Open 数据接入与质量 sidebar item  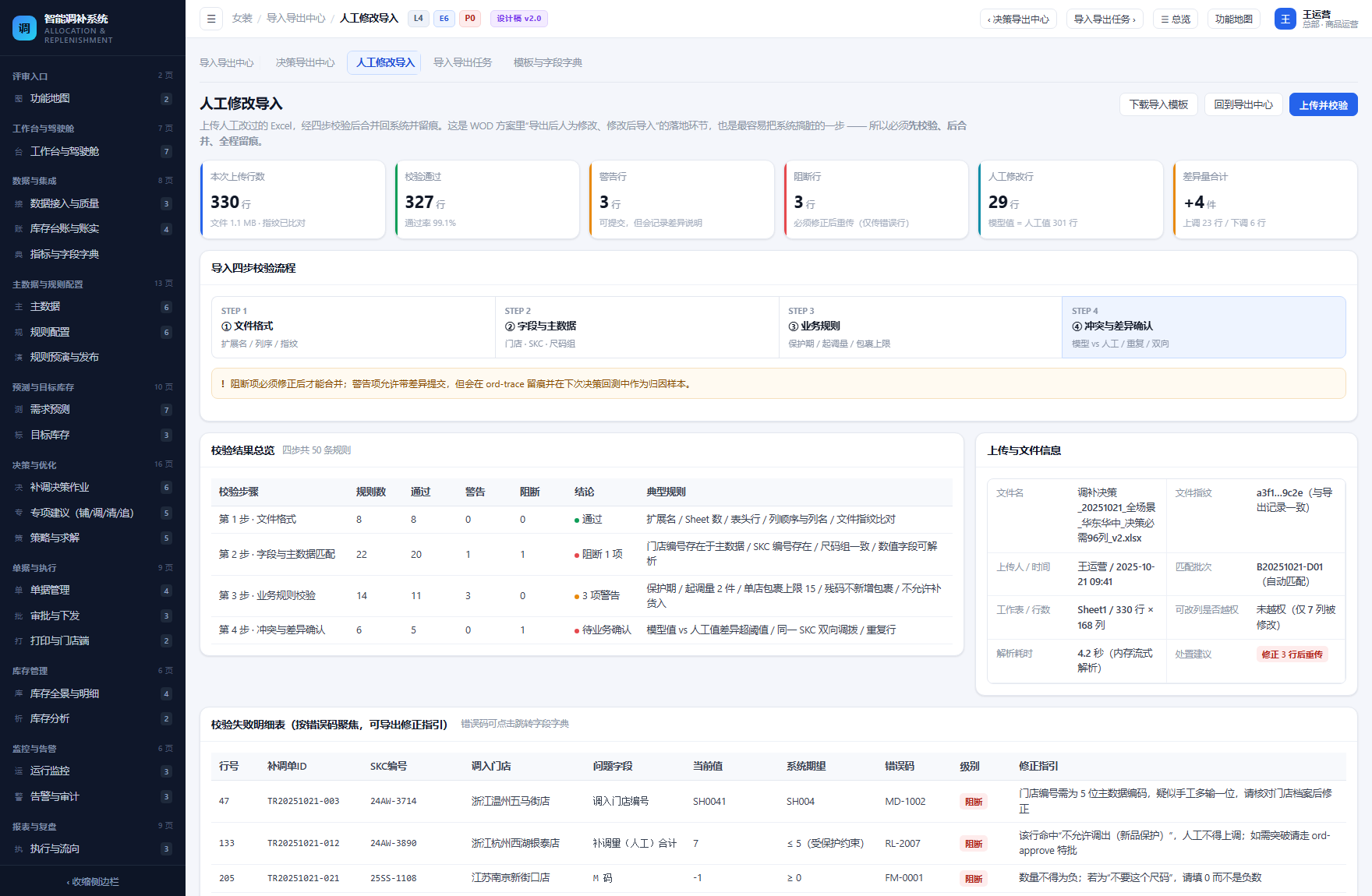(93, 204)
